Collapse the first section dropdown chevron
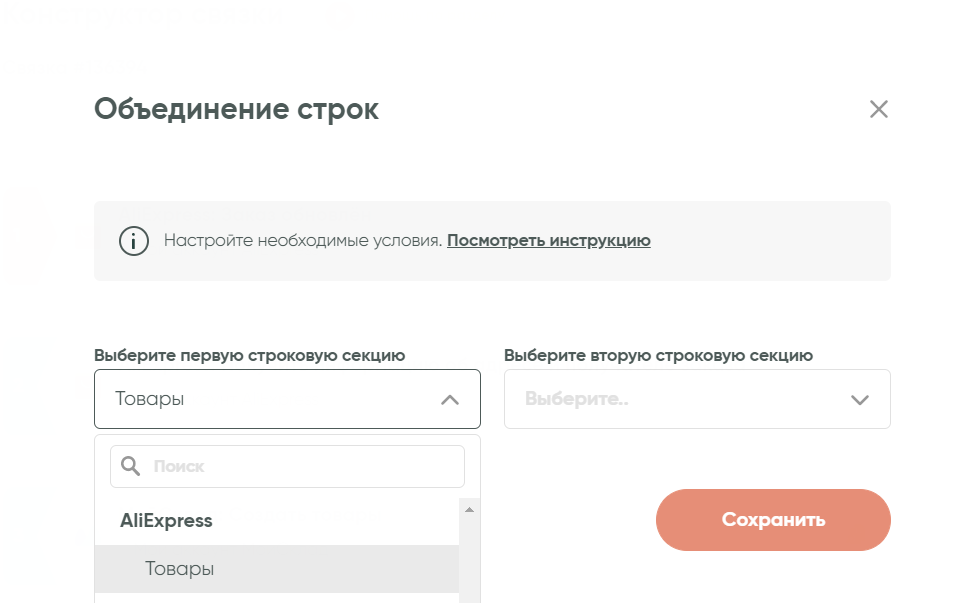 (450, 400)
